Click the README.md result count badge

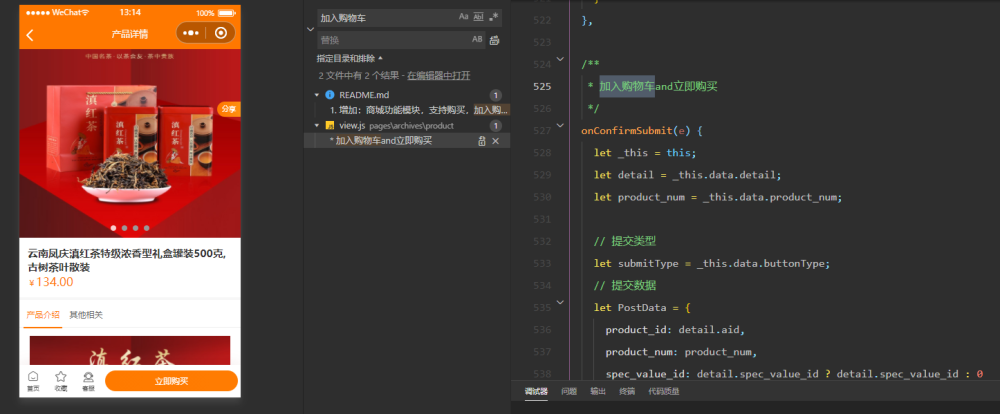coord(496,95)
